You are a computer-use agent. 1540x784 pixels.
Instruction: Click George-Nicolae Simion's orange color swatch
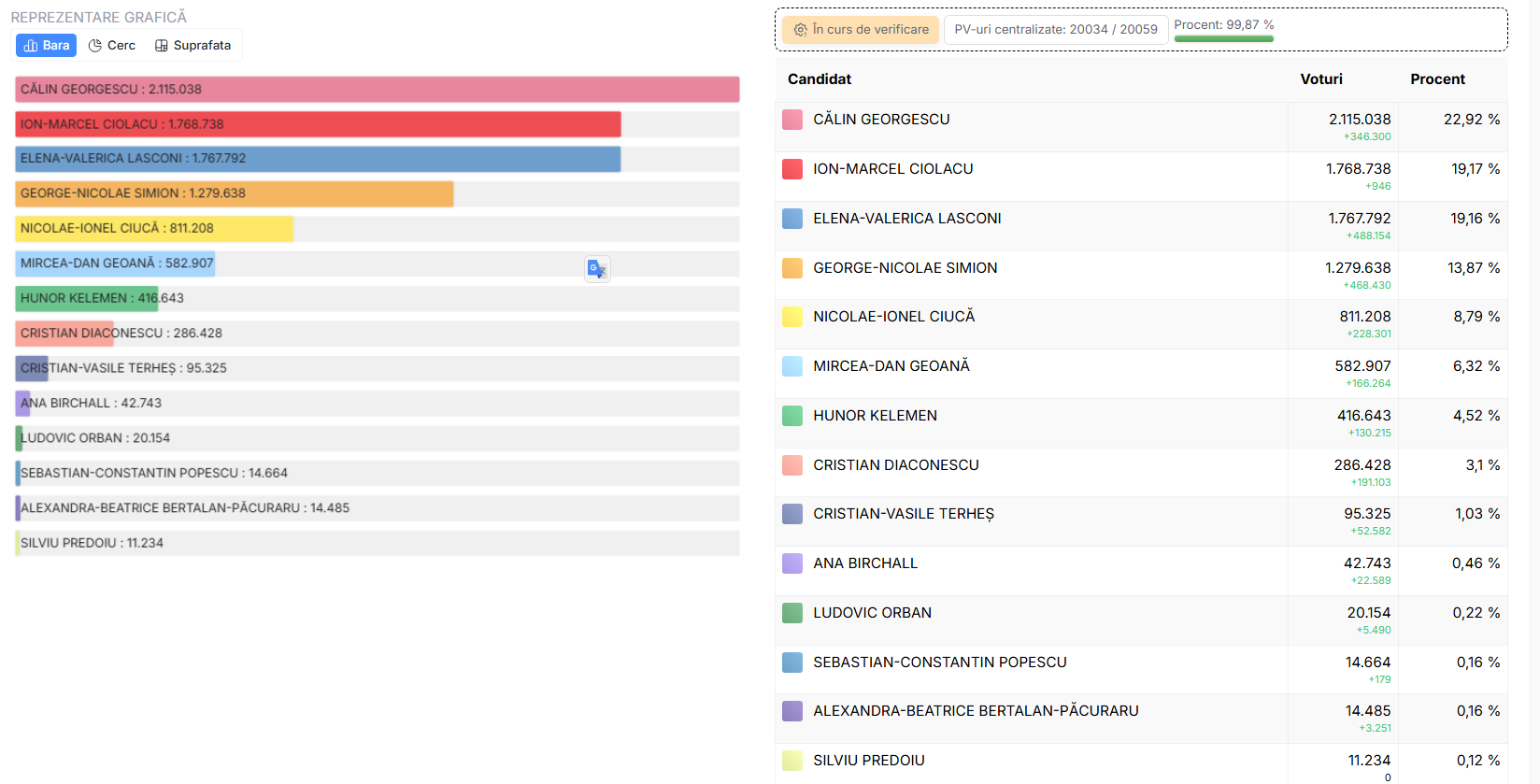click(x=792, y=268)
